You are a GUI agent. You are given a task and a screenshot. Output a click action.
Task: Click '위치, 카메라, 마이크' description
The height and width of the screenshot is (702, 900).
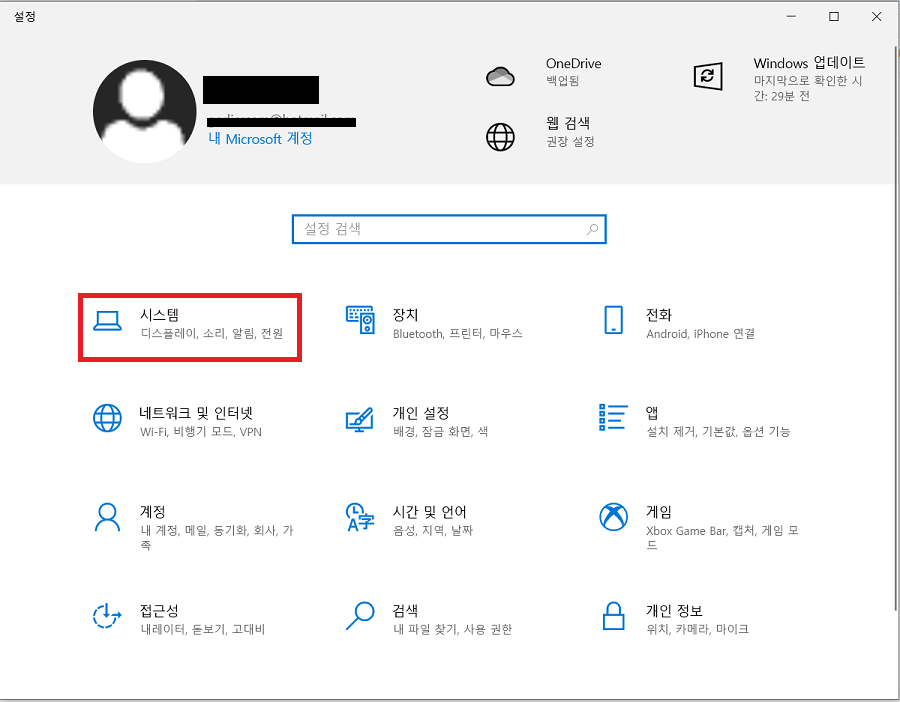coord(697,629)
